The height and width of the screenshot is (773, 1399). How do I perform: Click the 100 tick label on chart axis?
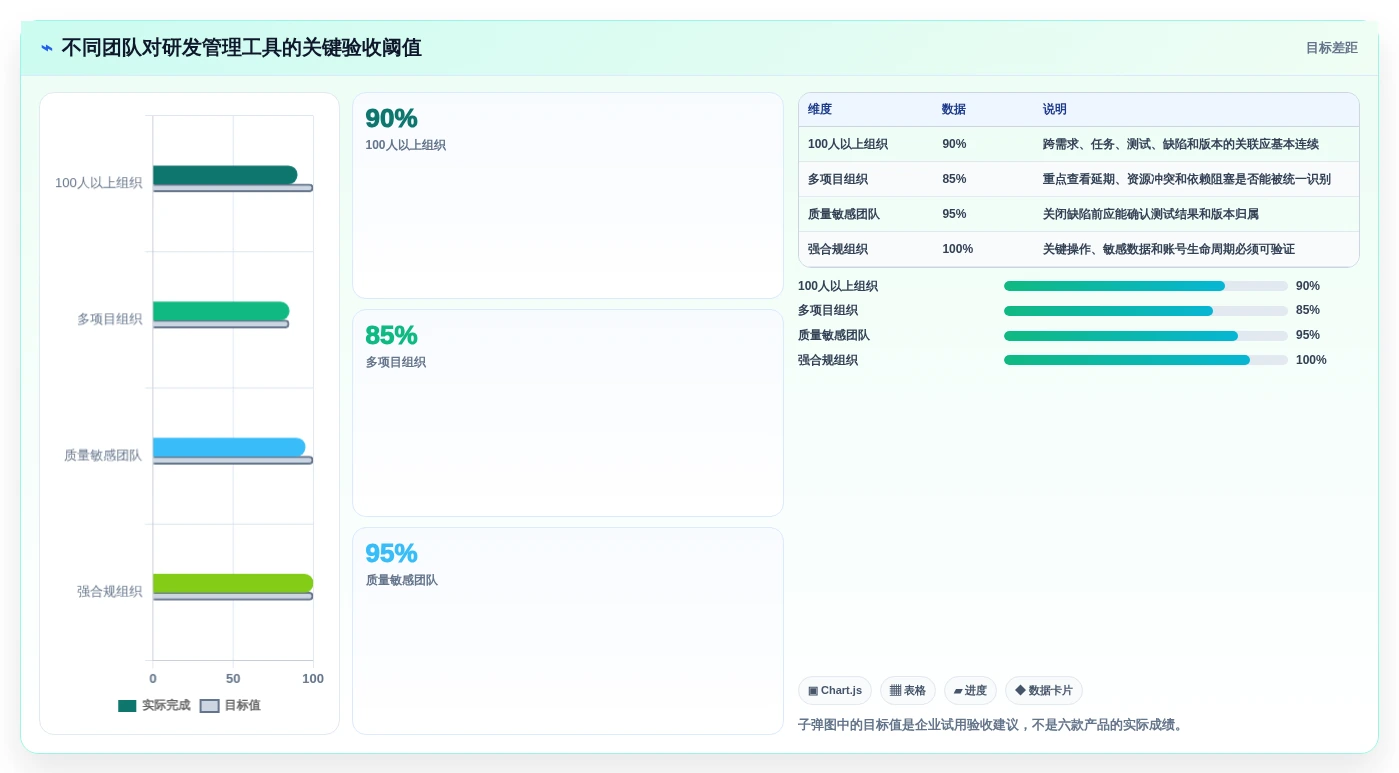[x=313, y=679]
